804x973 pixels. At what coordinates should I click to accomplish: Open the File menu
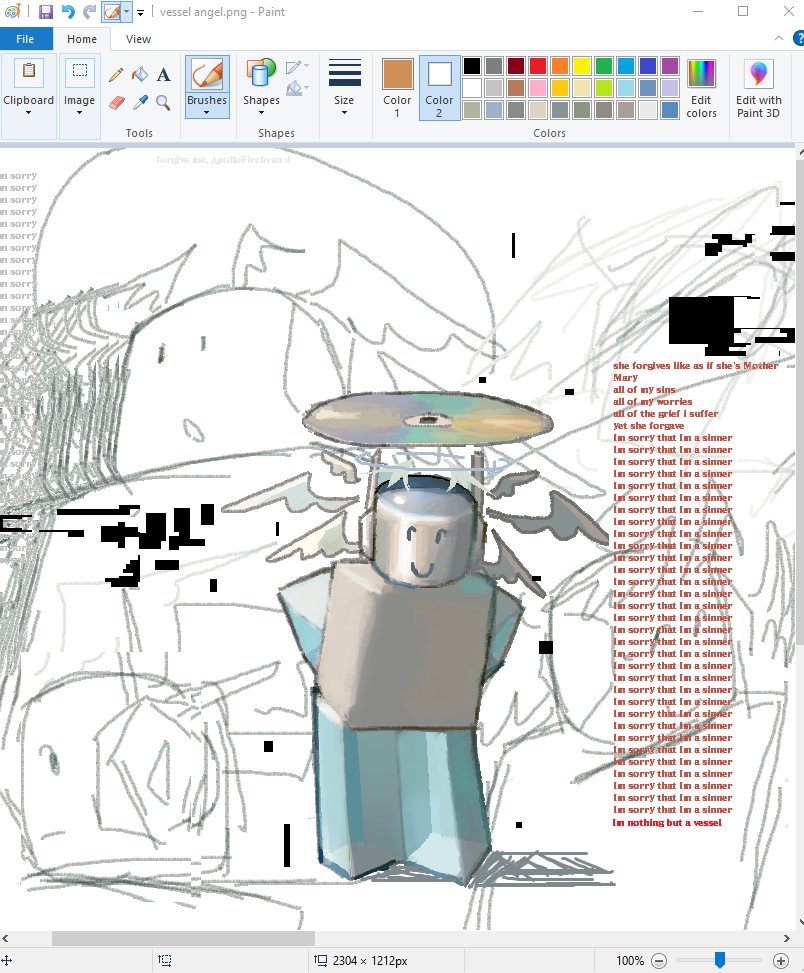point(25,38)
